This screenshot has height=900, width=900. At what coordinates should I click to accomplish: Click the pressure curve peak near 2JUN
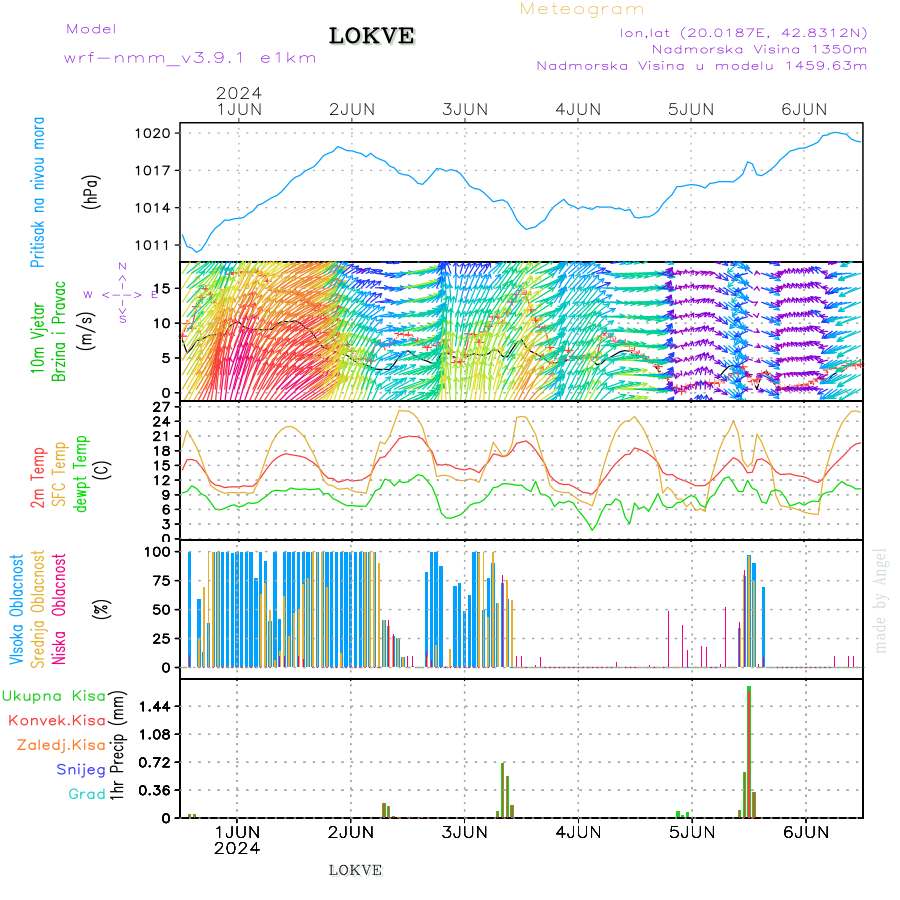[x=338, y=147]
